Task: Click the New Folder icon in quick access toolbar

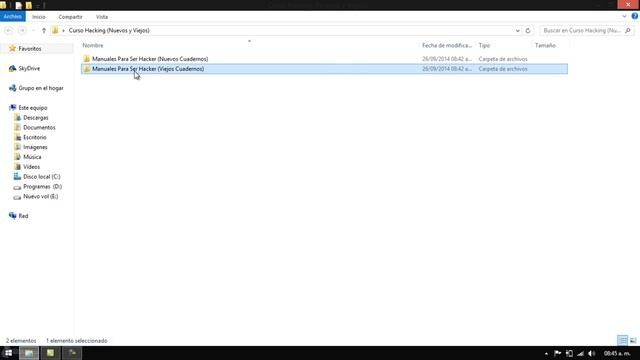Action: click(29, 5)
